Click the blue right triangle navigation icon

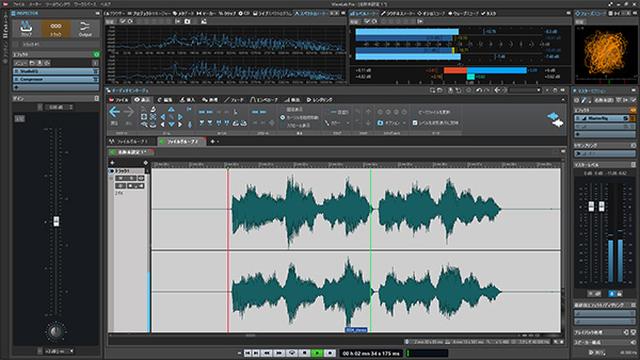point(180,117)
